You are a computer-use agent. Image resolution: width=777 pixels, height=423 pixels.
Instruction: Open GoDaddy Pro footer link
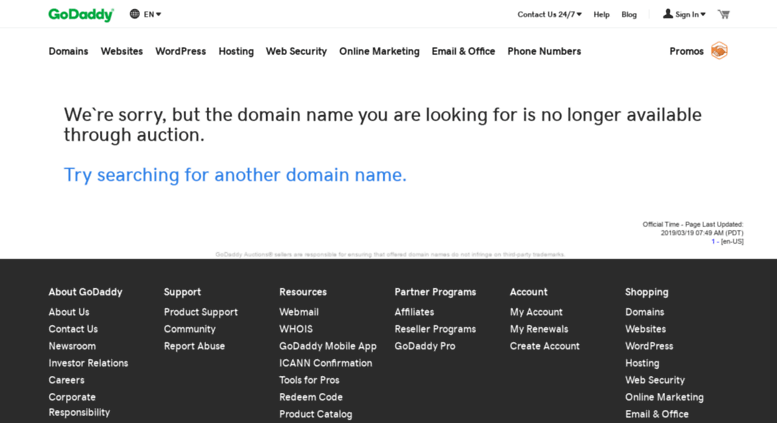click(425, 346)
